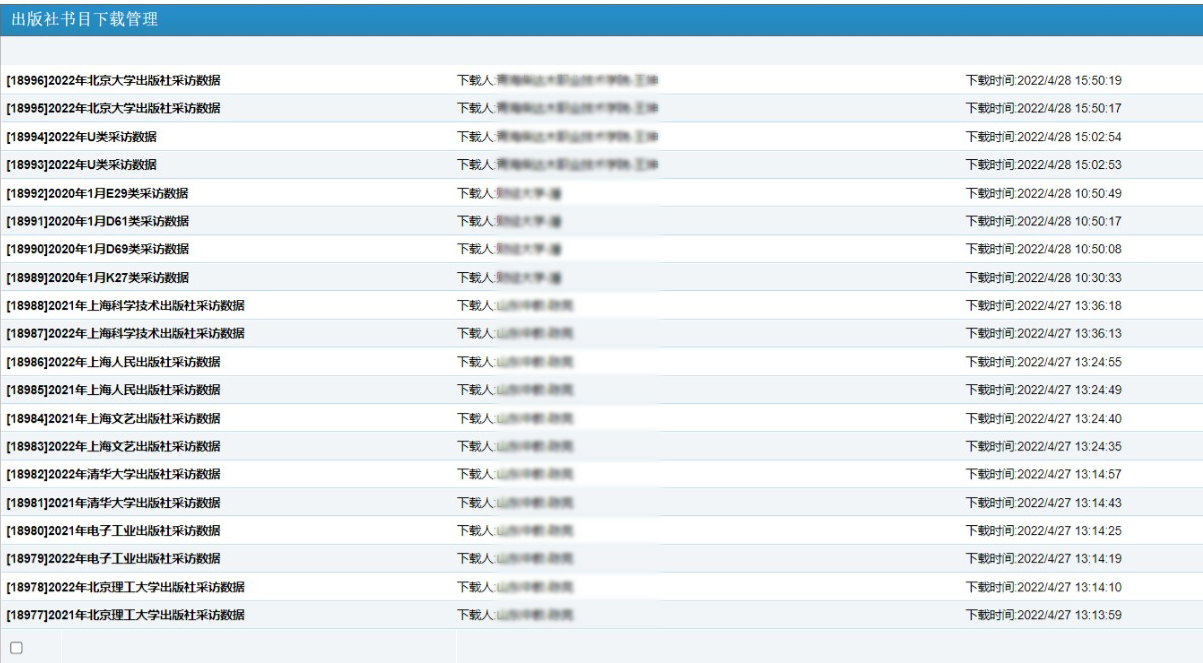This screenshot has height=663, width=1203.
Task: Choose the 2020年1月D69类采访数据 item
Action: [x=97, y=249]
